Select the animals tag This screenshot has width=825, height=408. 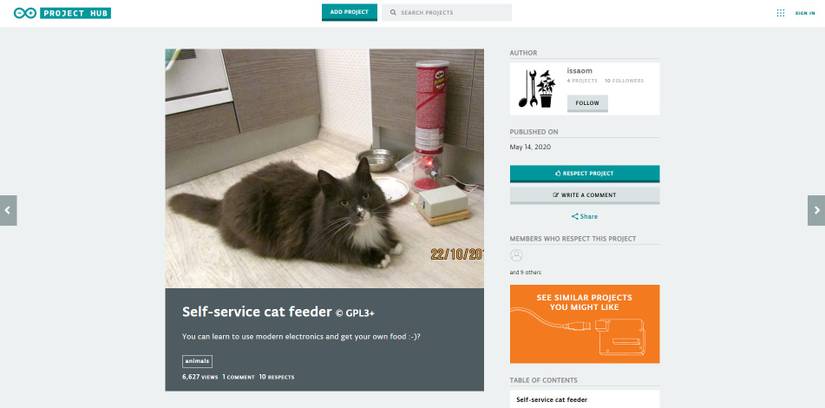pos(197,361)
